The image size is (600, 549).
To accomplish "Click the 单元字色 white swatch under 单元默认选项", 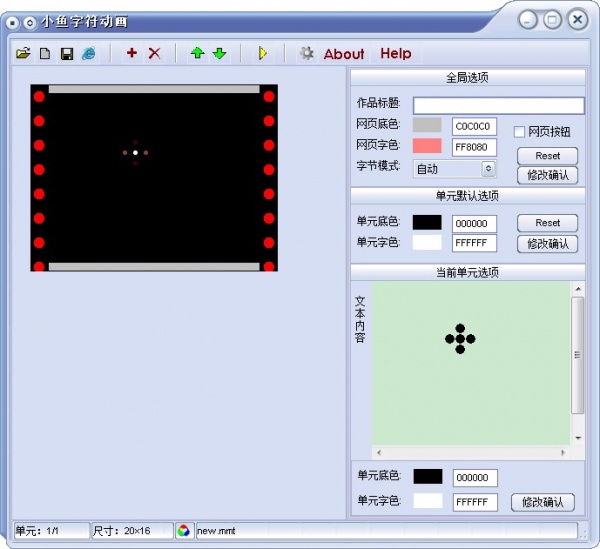I will [427, 243].
